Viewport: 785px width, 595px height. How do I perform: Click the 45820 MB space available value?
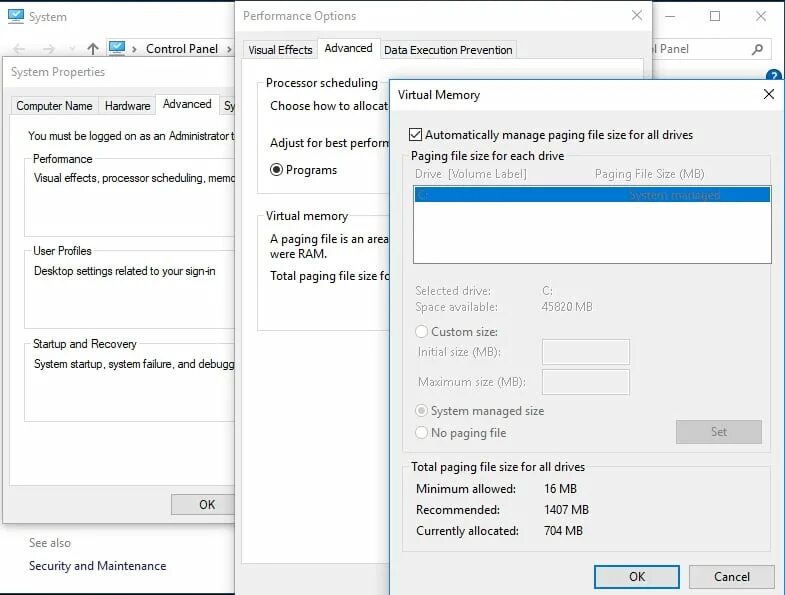pyautogui.click(x=567, y=307)
